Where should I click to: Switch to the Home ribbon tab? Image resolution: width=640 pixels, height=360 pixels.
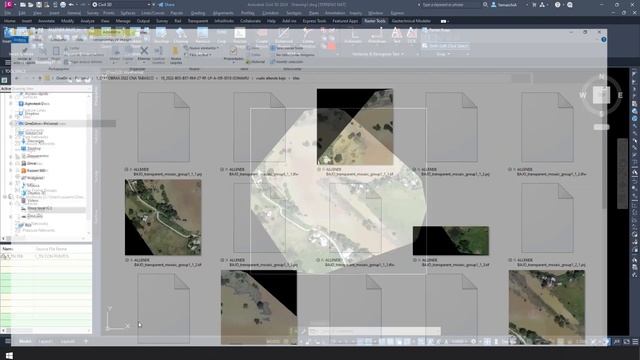click(x=10, y=21)
